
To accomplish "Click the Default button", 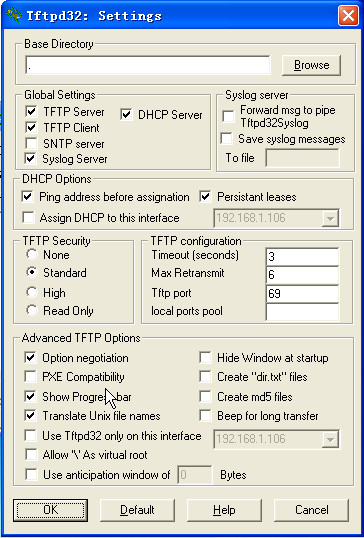I will click(x=137, y=510).
